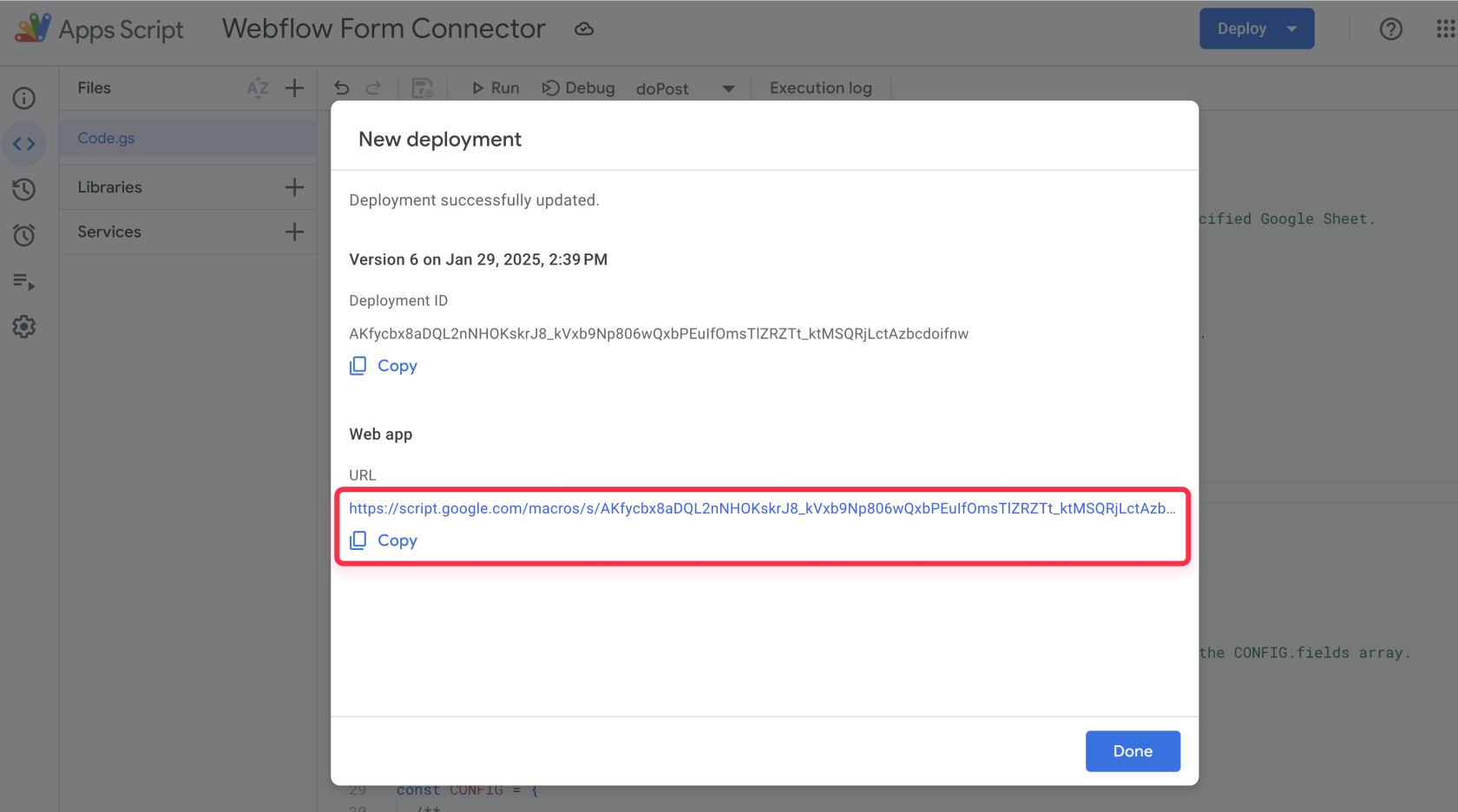Click the Redo arrow in toolbar
The width and height of the screenshot is (1458, 812).
click(x=373, y=88)
